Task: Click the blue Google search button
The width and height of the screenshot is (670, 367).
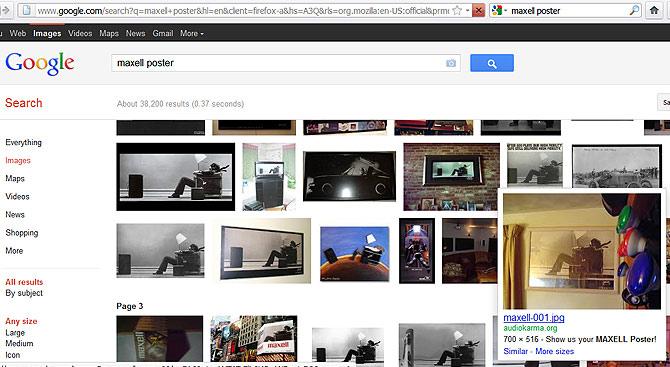Action: click(492, 63)
